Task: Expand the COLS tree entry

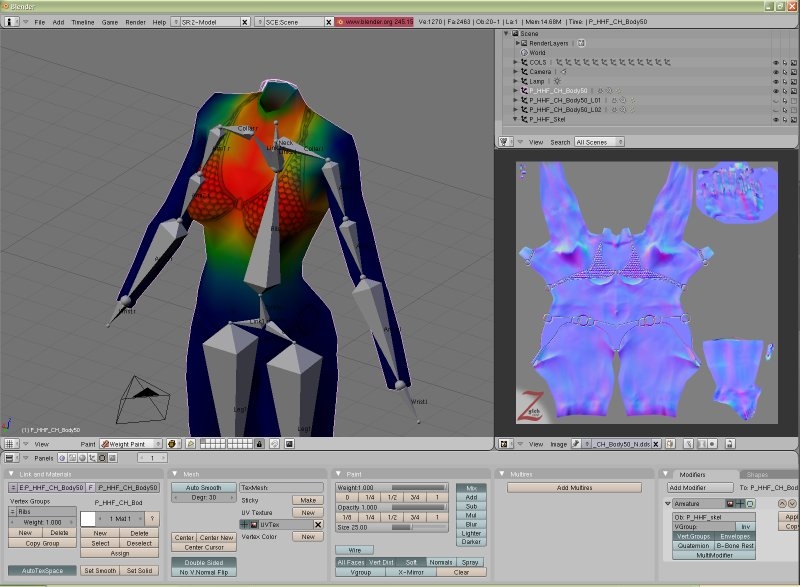Action: [x=516, y=62]
